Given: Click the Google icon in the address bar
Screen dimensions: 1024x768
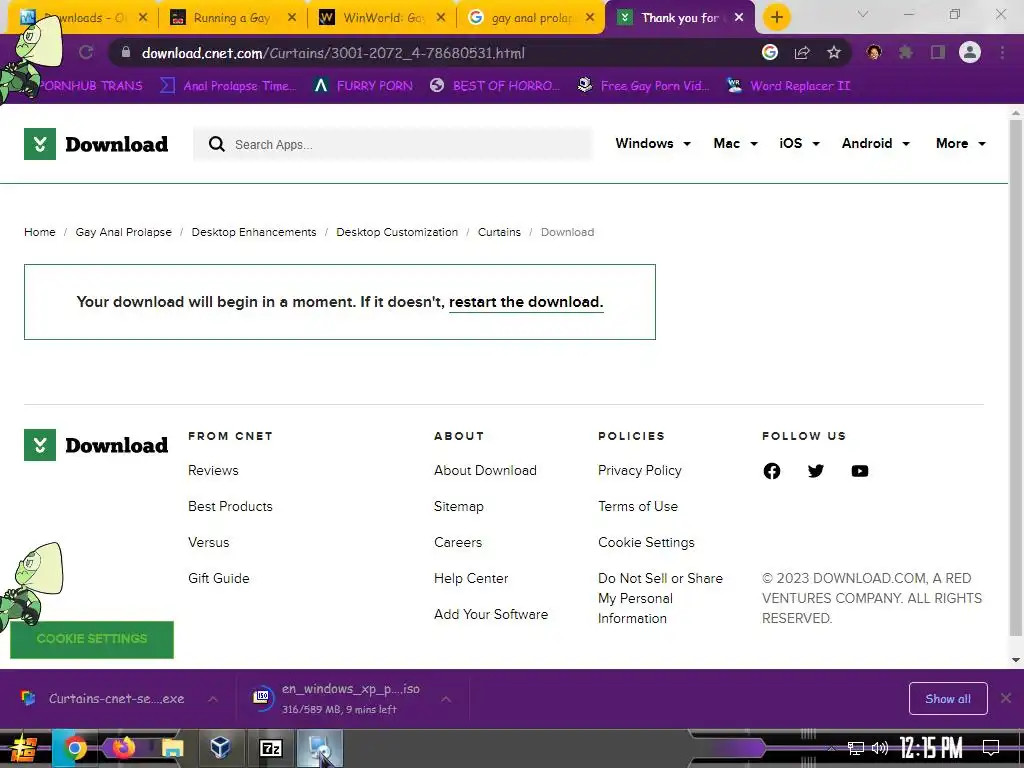Looking at the screenshot, I should click(770, 53).
